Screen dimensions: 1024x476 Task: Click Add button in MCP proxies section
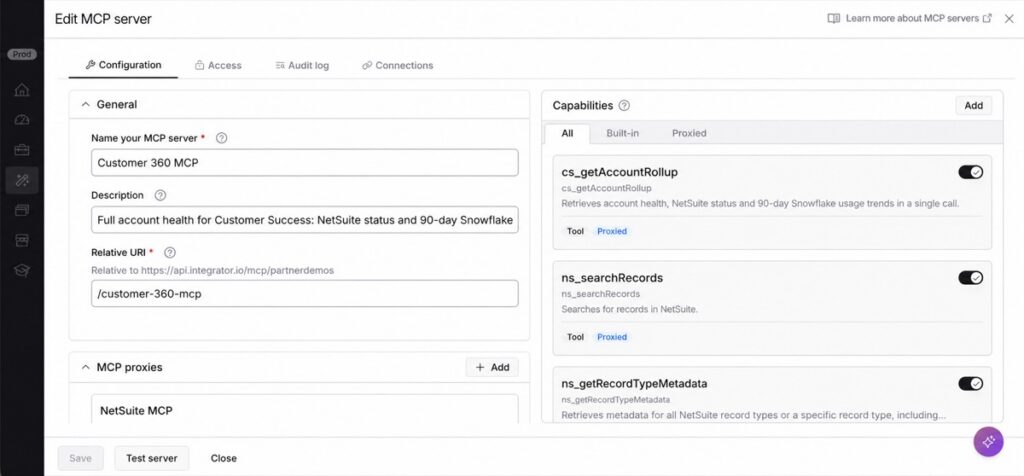click(492, 368)
